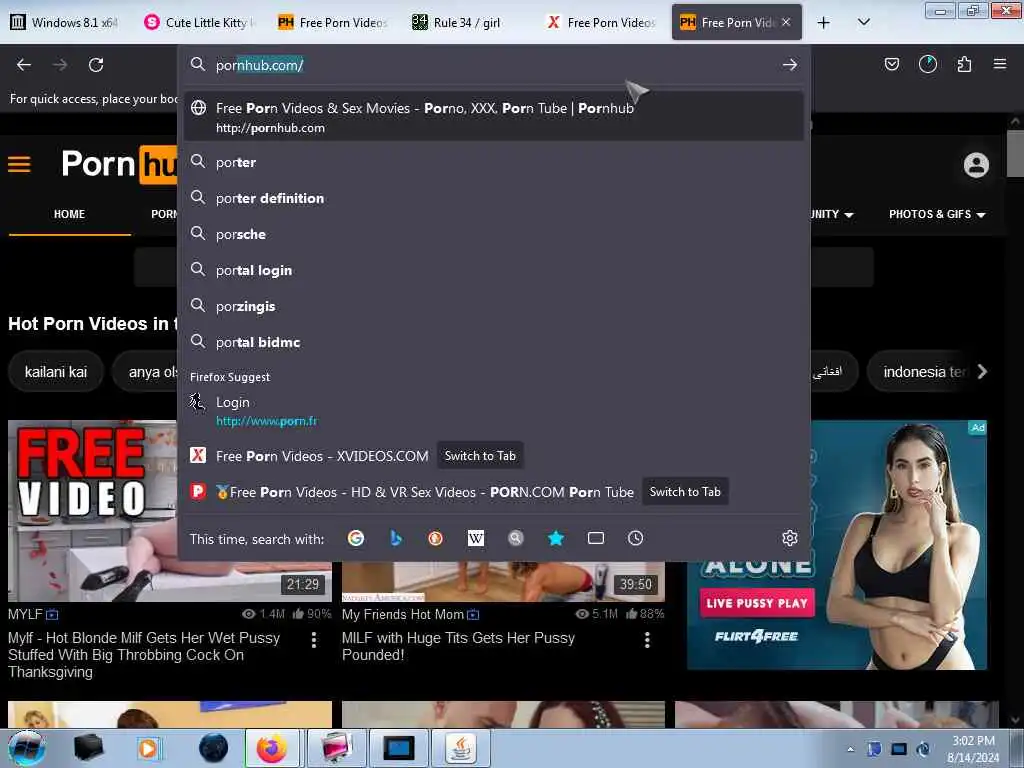Expand the PHOTOS & GIFS dropdown
Screen dimensions: 1024x768
click(x=936, y=214)
